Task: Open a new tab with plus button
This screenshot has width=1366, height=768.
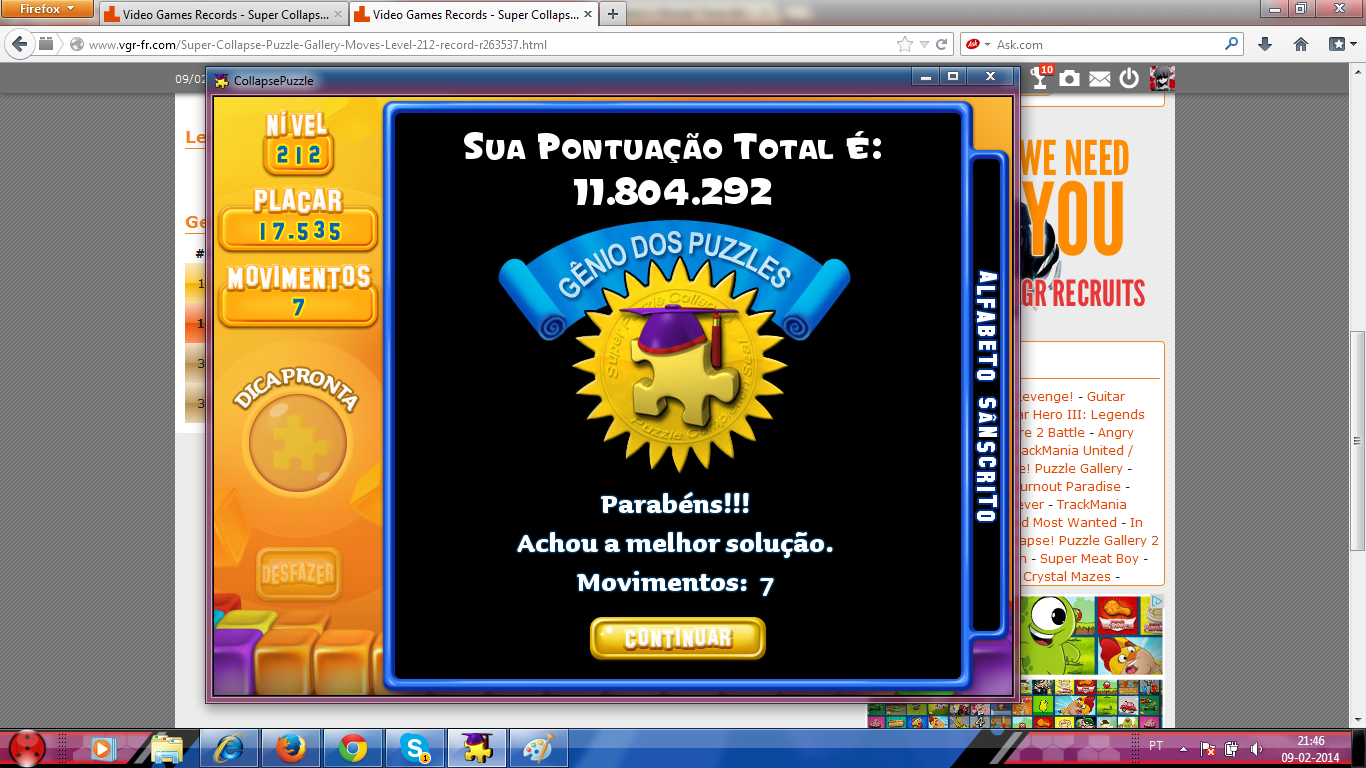Action: (x=612, y=14)
